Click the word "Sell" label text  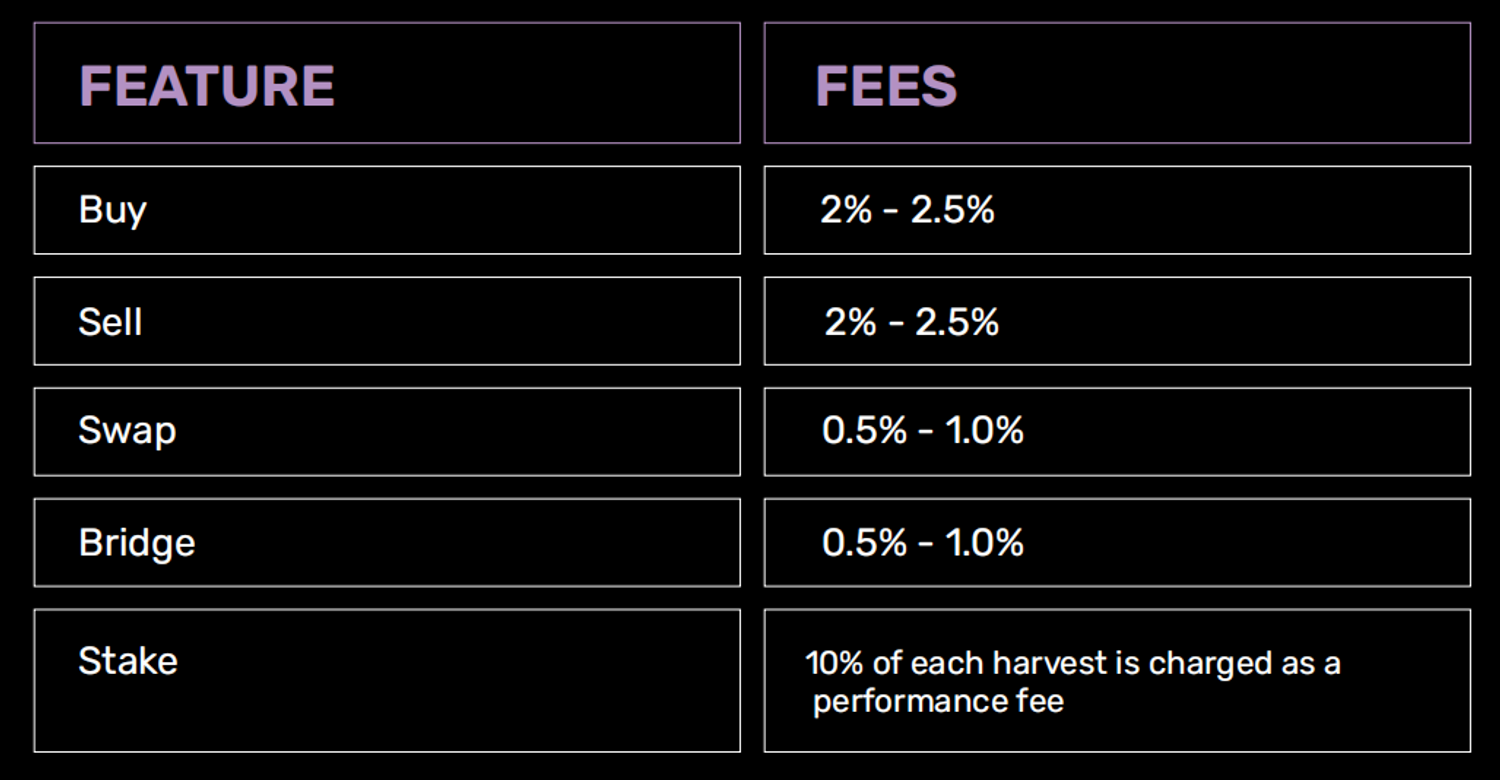(x=110, y=322)
